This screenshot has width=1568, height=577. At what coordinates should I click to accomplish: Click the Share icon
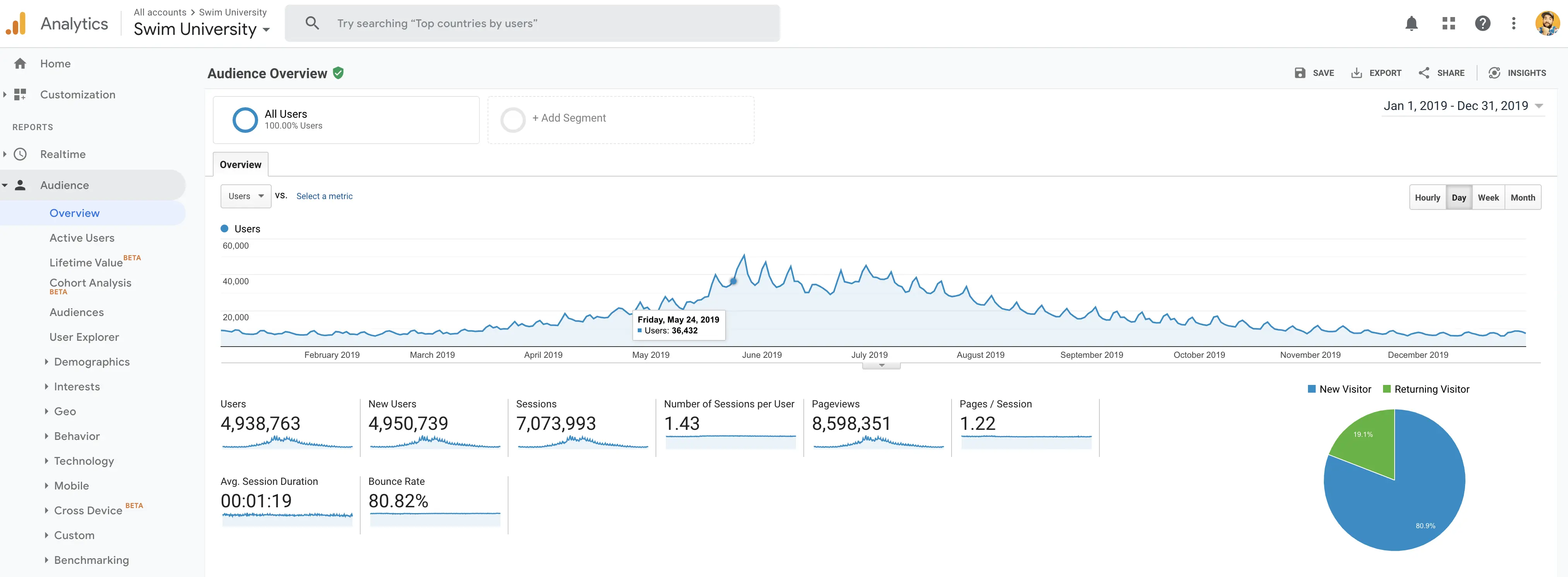[1424, 72]
